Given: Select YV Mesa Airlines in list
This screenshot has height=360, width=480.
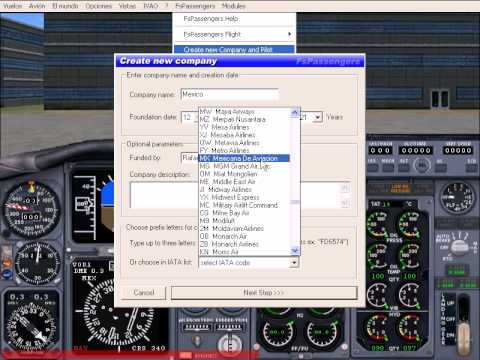Looking at the screenshot, I should point(245,127).
